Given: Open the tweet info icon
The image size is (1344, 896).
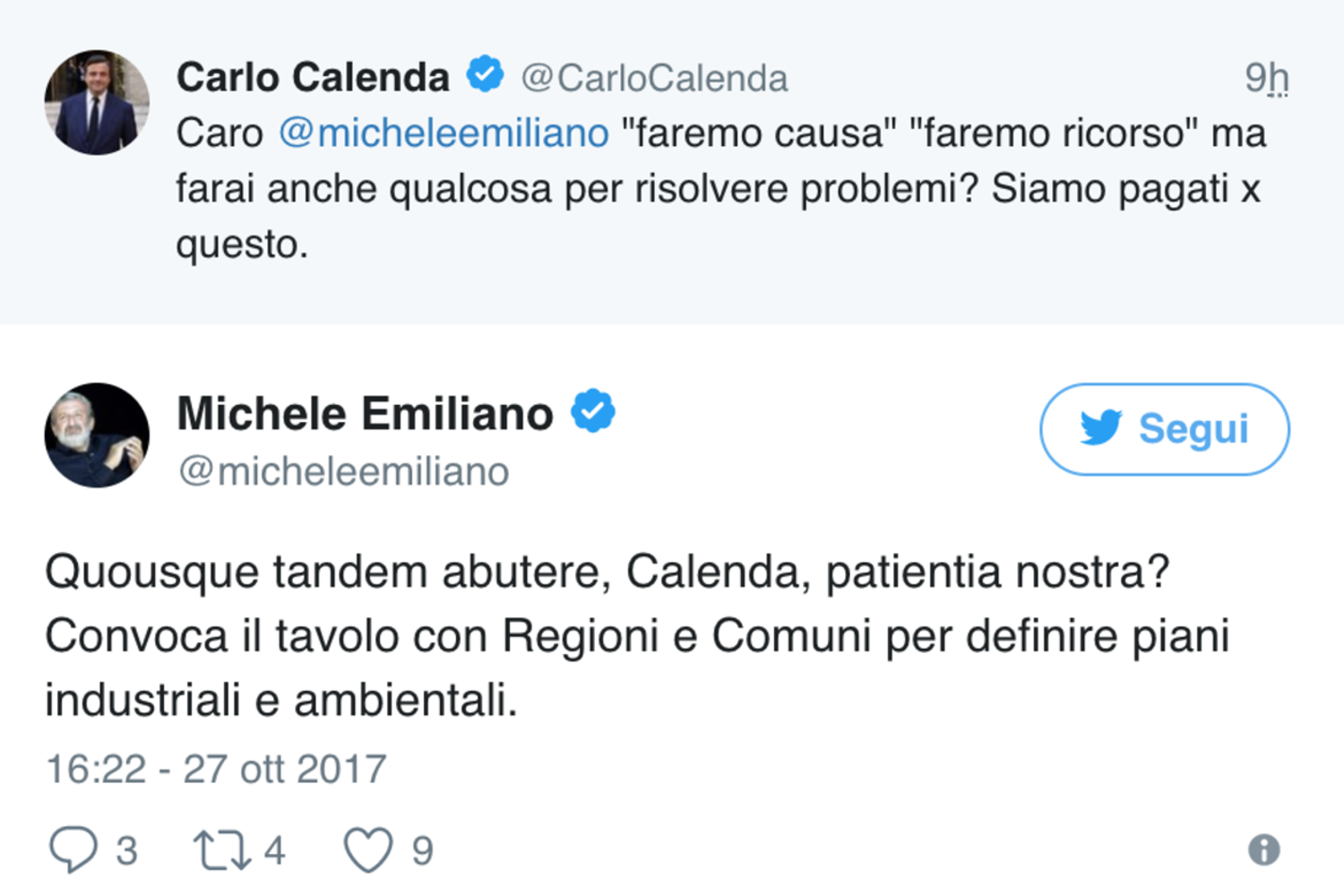Looking at the screenshot, I should point(1263,849).
